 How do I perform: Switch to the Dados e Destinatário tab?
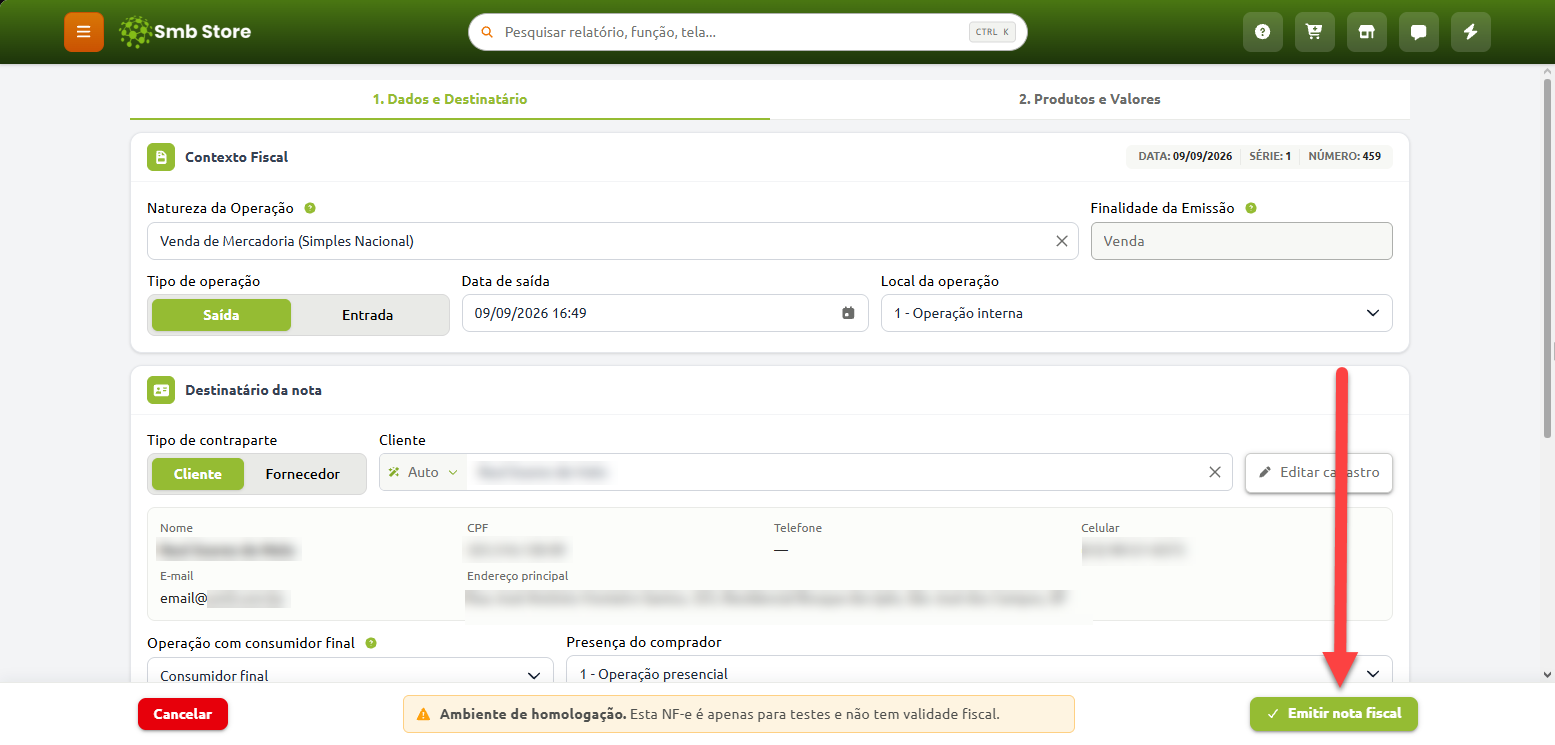click(450, 100)
